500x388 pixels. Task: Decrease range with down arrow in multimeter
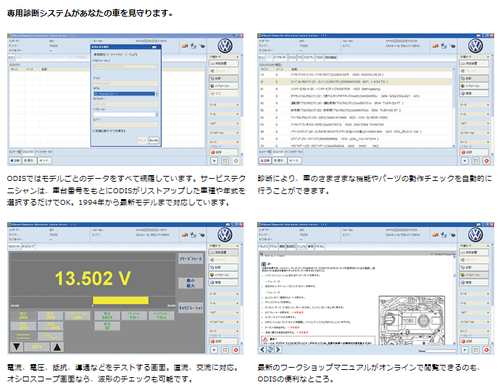(x=16, y=347)
